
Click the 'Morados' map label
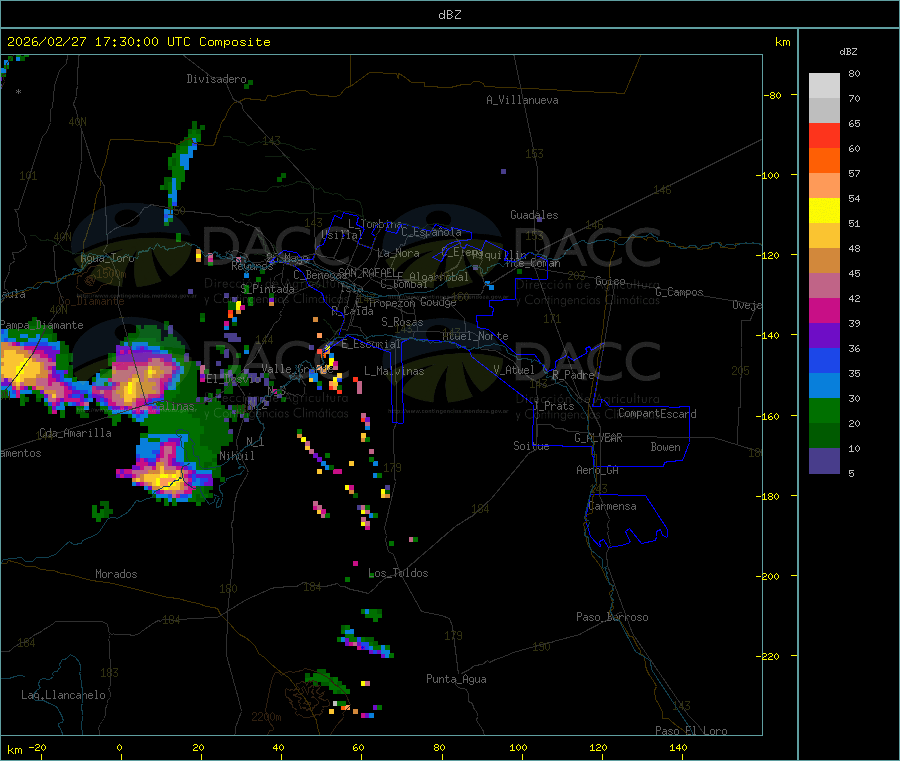(x=116, y=574)
